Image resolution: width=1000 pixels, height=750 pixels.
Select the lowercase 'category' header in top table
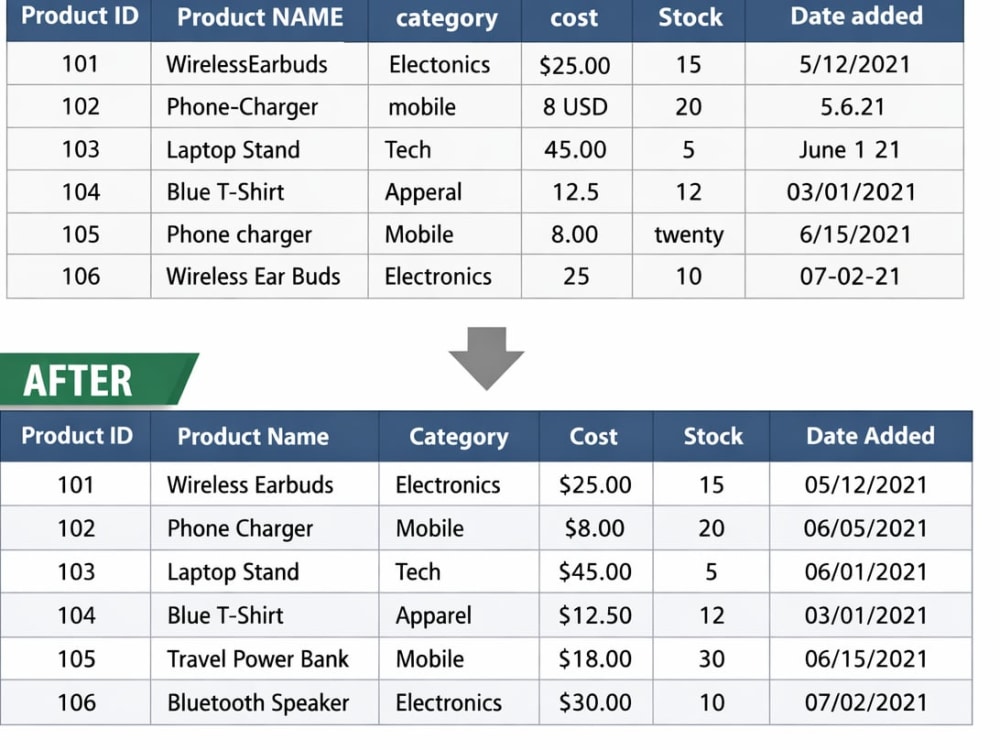pyautogui.click(x=446, y=18)
